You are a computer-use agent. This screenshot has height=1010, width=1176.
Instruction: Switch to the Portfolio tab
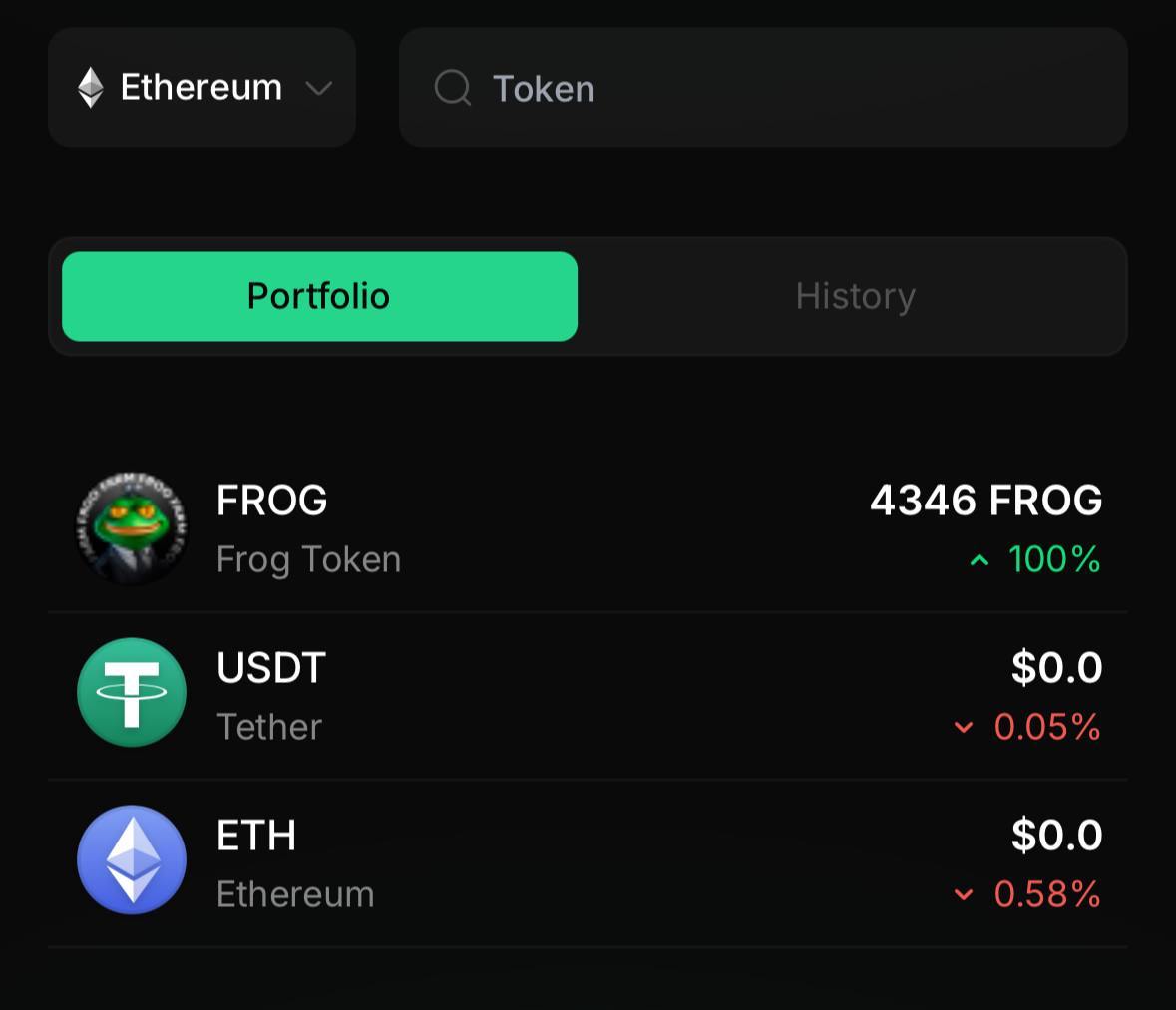point(319,296)
